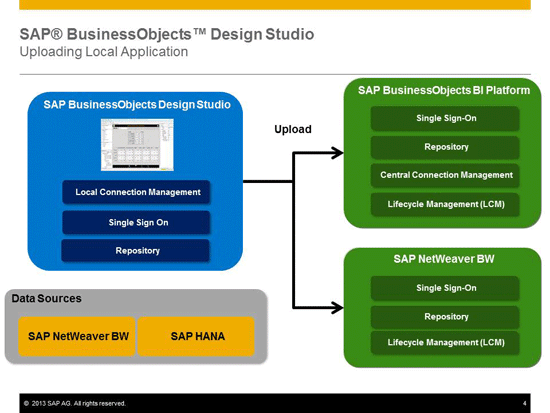
Task: Click the Uploading Local Application subtitle
Action: point(104,52)
